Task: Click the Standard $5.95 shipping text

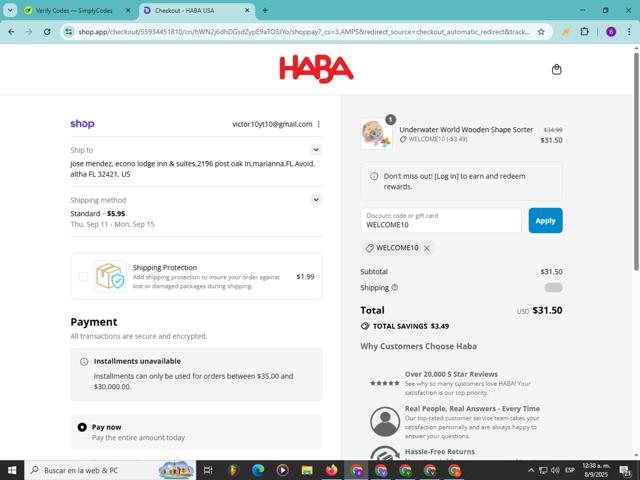Action: [98, 213]
